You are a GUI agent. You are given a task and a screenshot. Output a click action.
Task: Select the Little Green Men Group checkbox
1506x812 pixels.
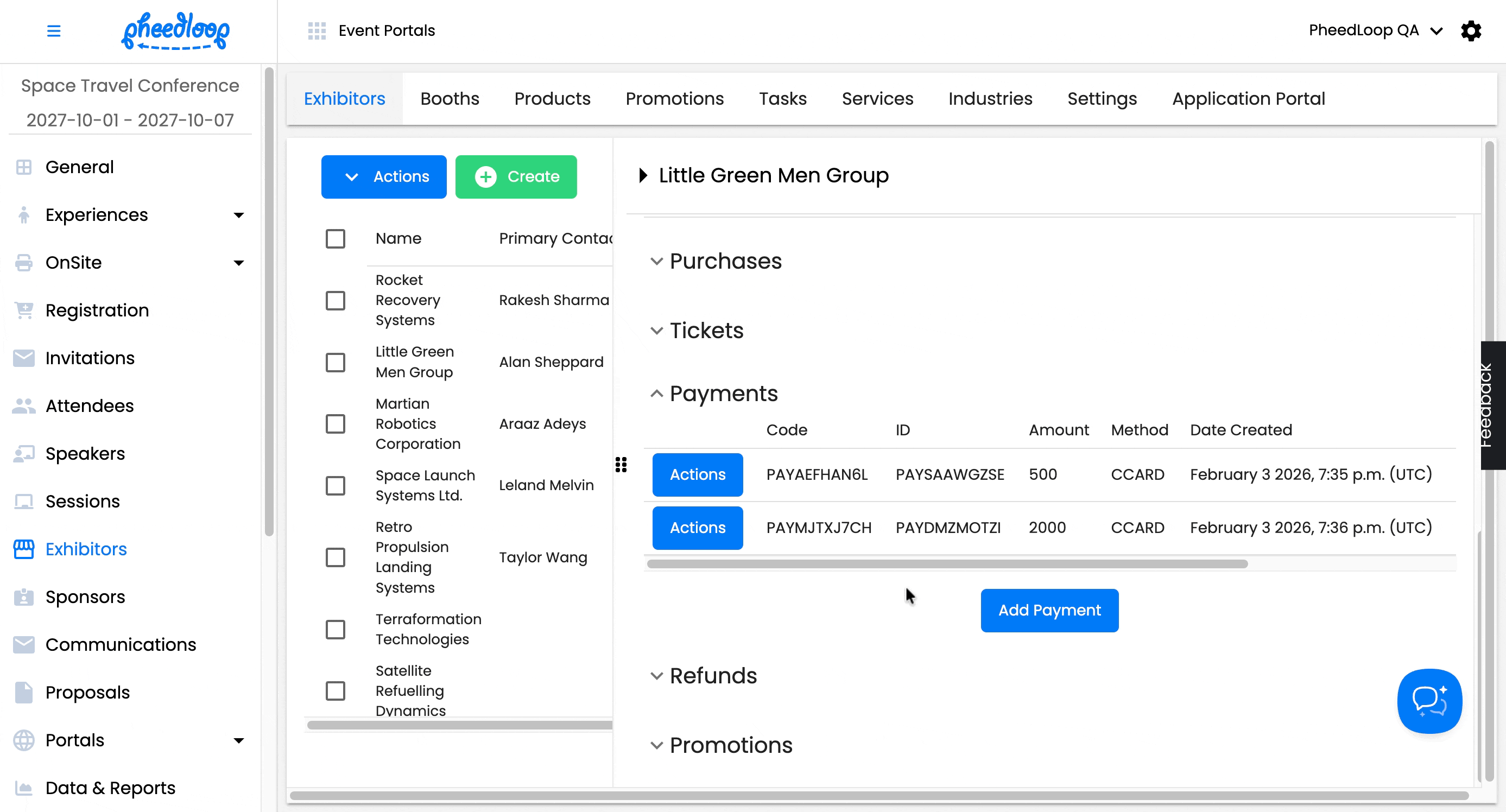tap(335, 362)
